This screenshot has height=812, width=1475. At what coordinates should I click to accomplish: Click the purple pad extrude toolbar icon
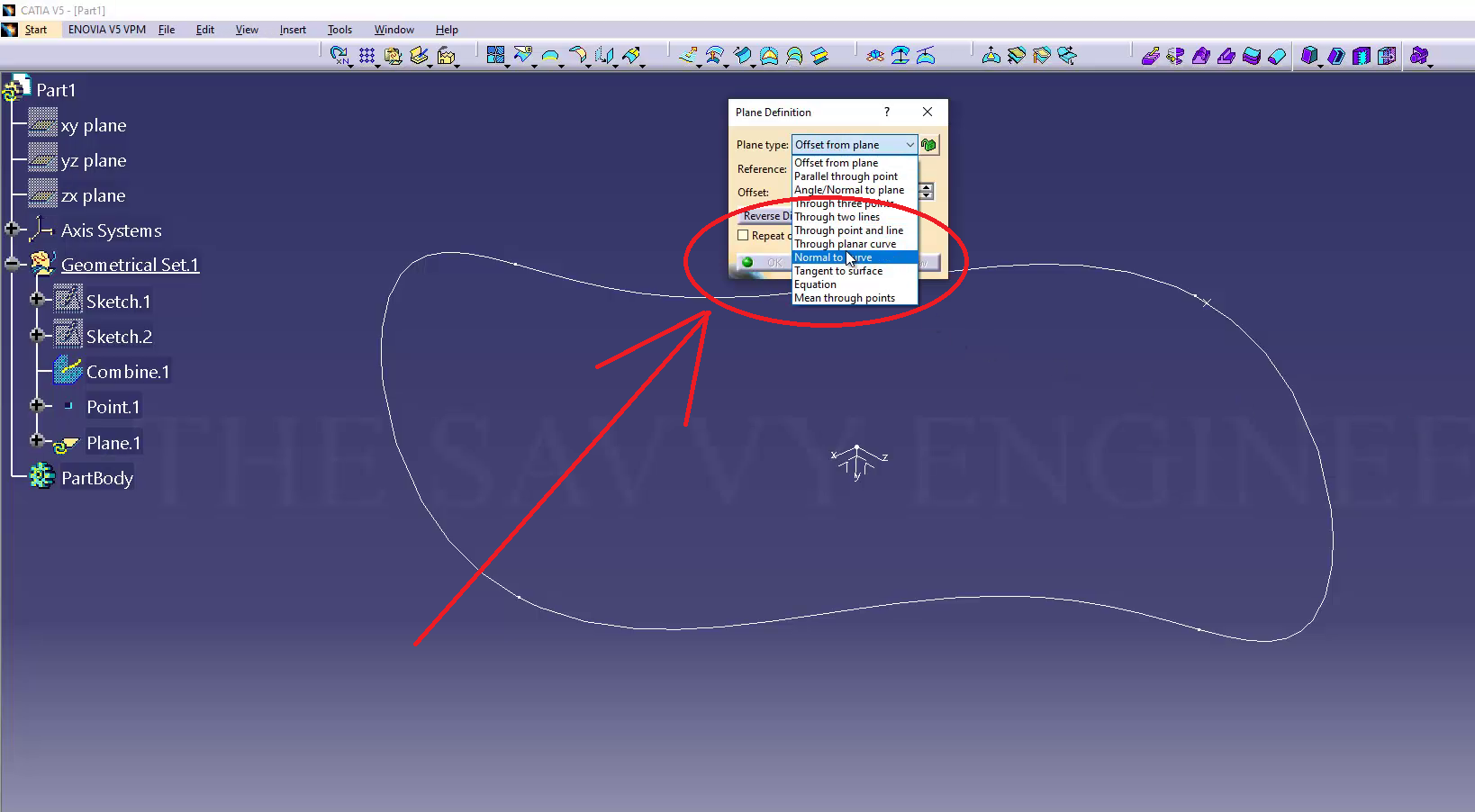[1150, 56]
